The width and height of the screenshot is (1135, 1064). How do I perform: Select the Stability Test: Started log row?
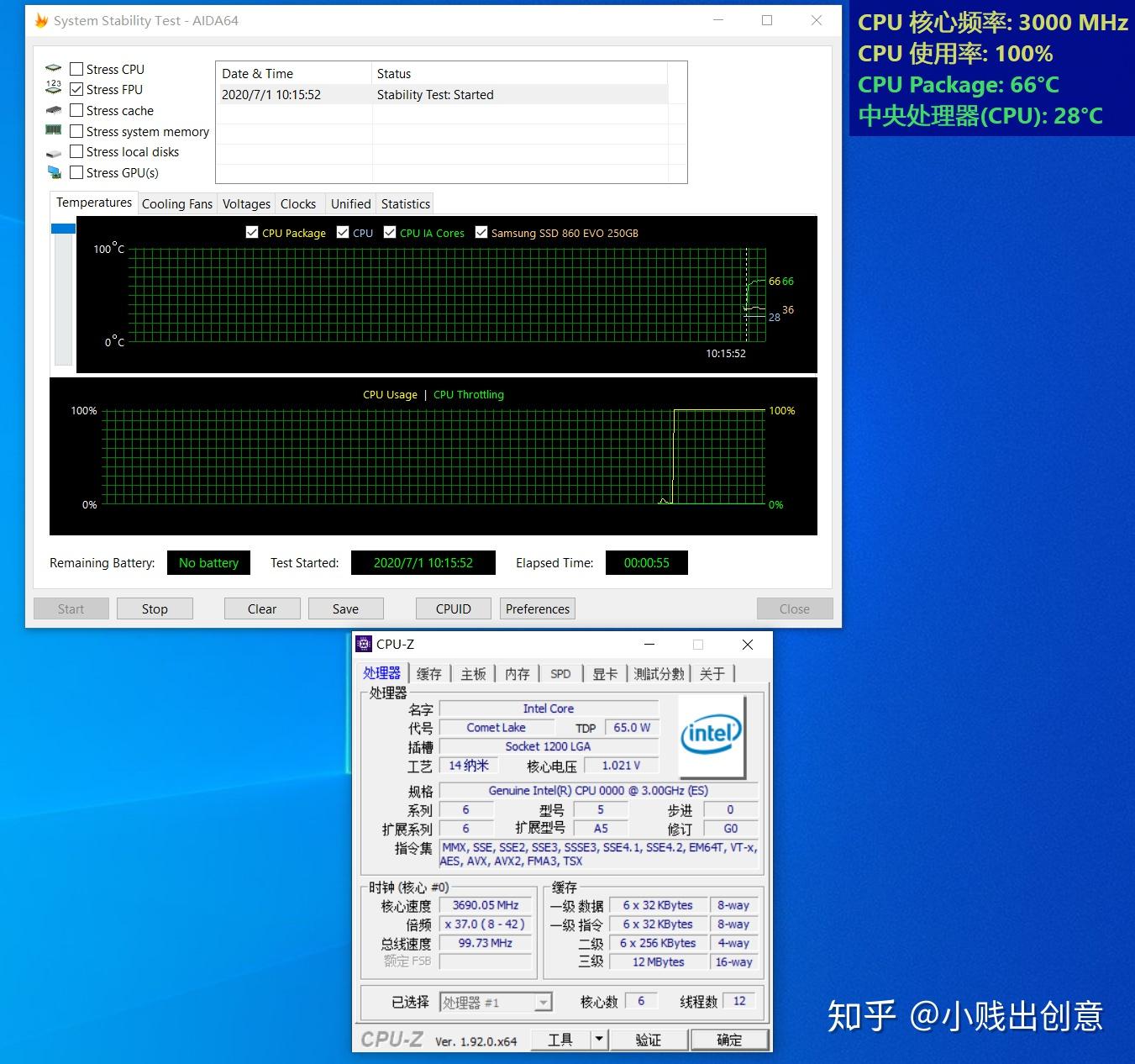pos(442,95)
